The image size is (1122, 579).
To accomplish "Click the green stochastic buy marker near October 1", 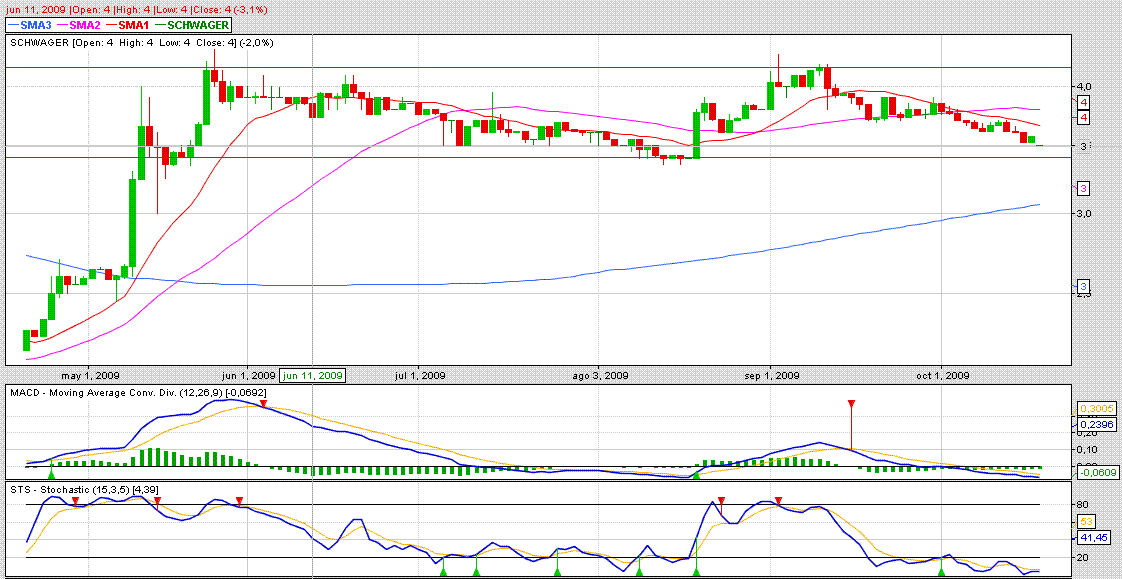I will coord(941,571).
